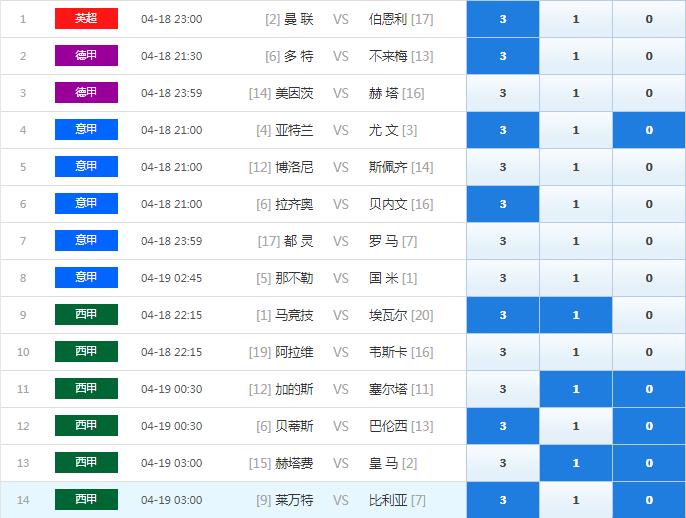This screenshot has width=686, height=518.
Task: Open away team 尤文 link
Action: coord(383,130)
